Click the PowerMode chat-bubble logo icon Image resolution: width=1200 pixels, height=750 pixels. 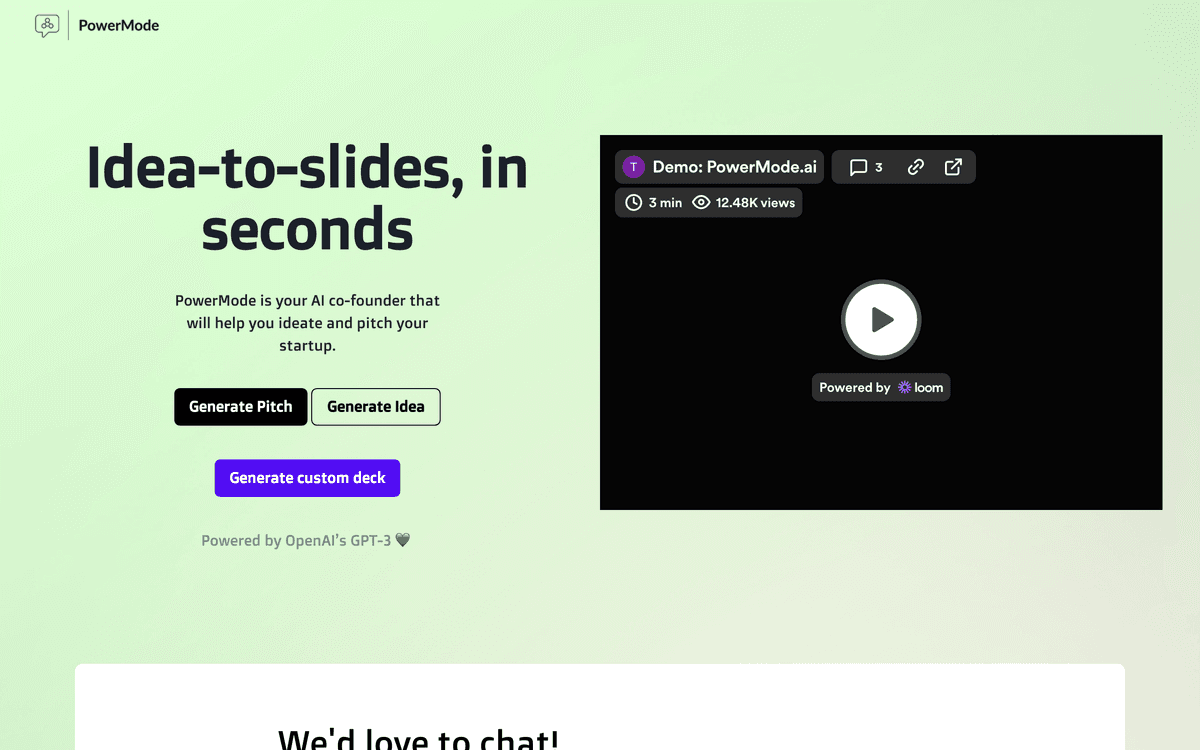click(x=47, y=25)
